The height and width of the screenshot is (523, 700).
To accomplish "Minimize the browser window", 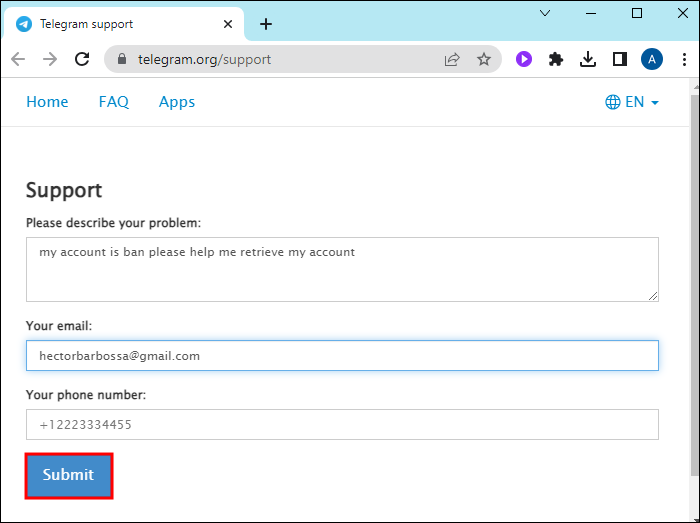I will tap(591, 13).
